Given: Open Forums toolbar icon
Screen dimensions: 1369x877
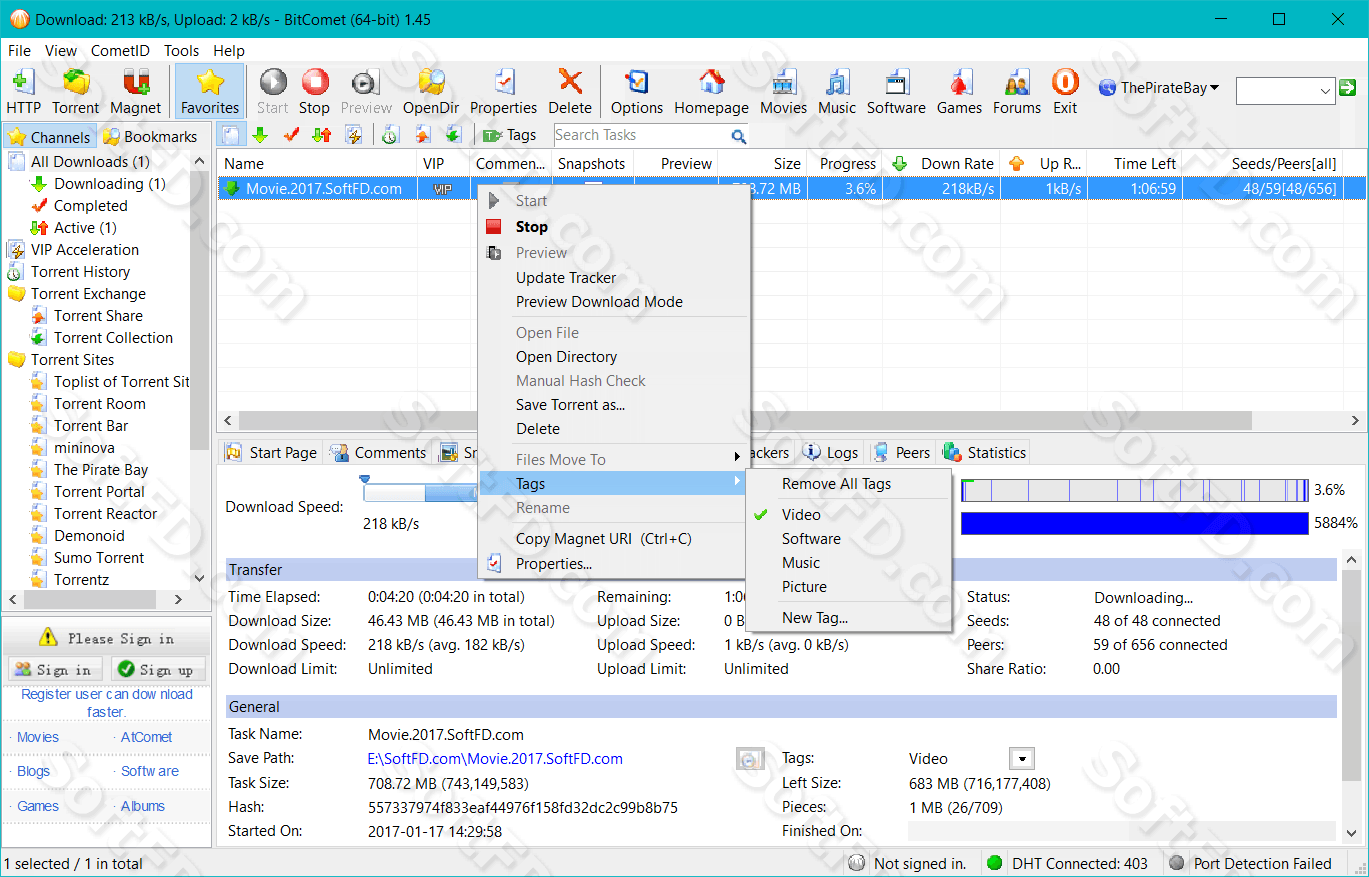Looking at the screenshot, I should [x=1017, y=91].
